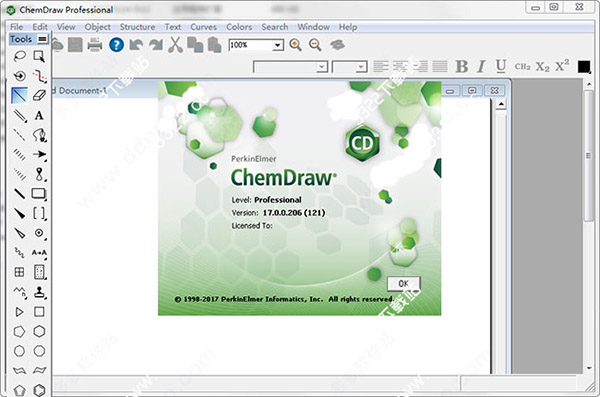Select the Eraser tool
The image size is (600, 397).
coord(39,95)
